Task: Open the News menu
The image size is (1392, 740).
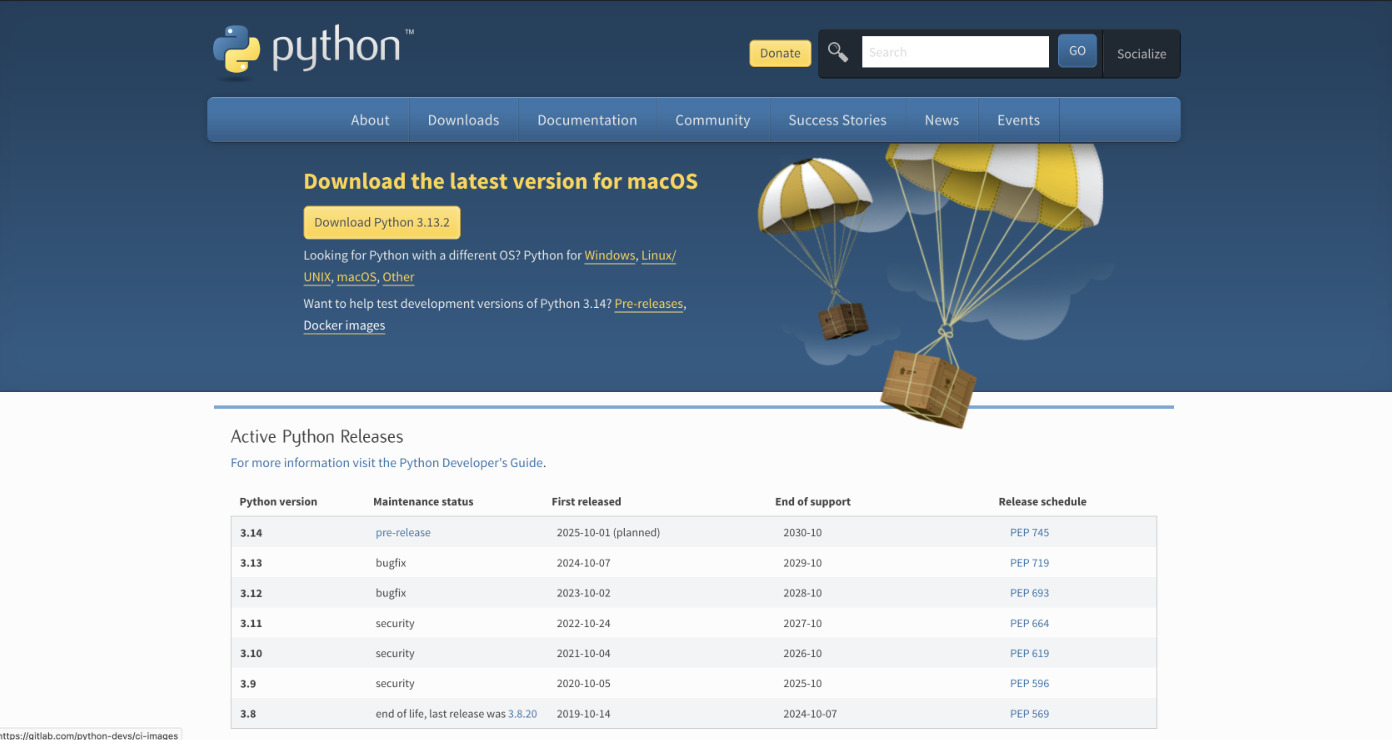Action: 941,120
